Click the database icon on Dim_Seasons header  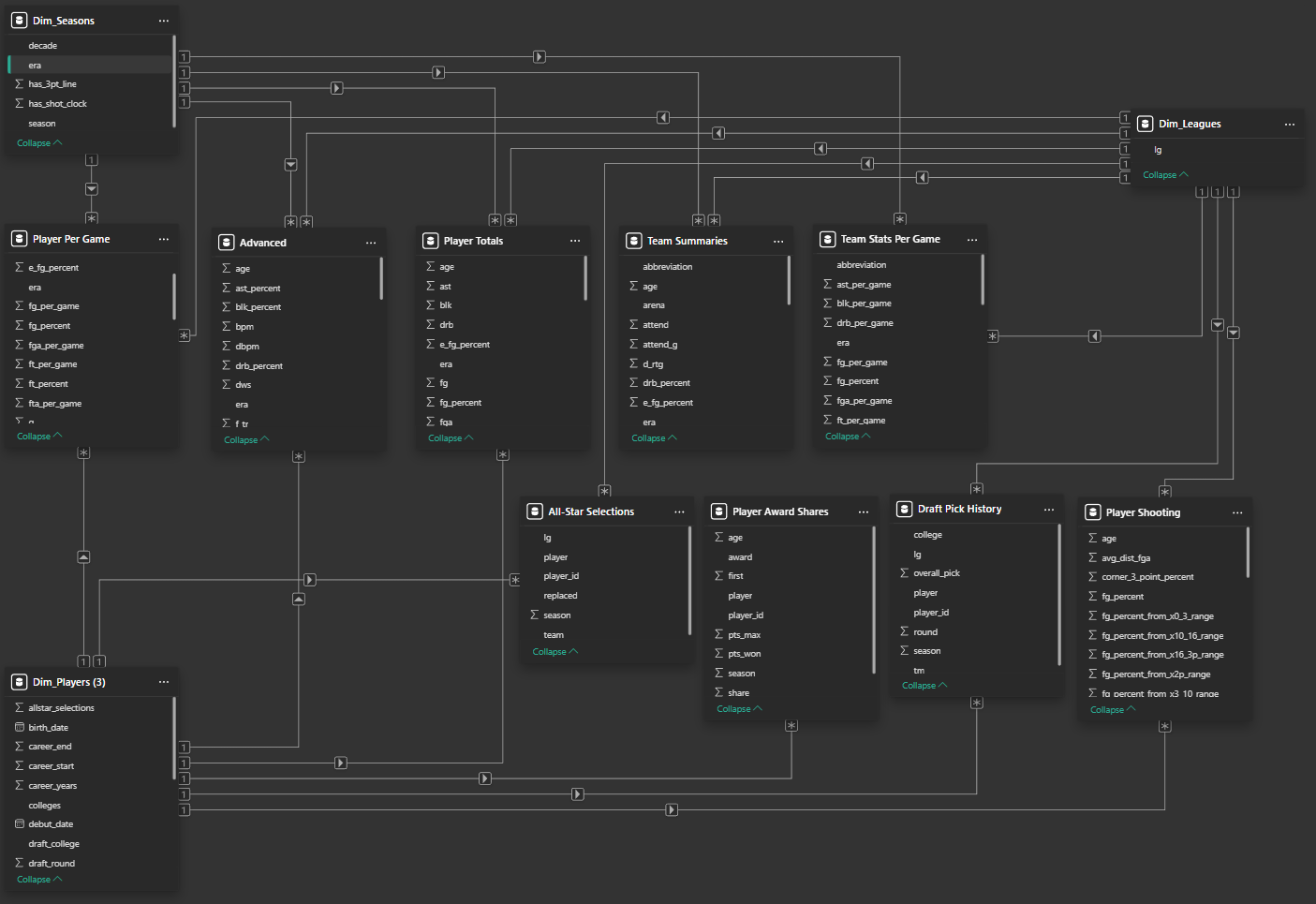click(x=19, y=20)
